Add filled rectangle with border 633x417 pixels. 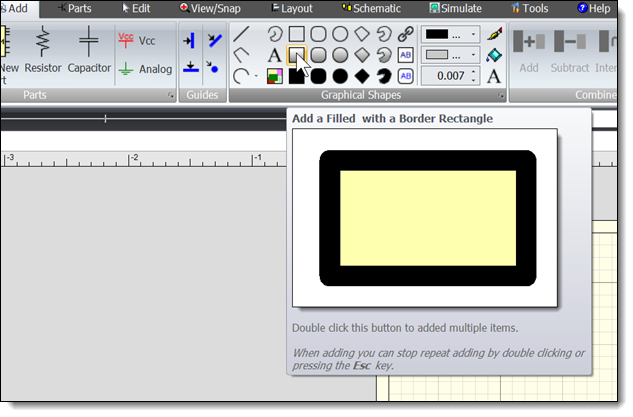297,55
